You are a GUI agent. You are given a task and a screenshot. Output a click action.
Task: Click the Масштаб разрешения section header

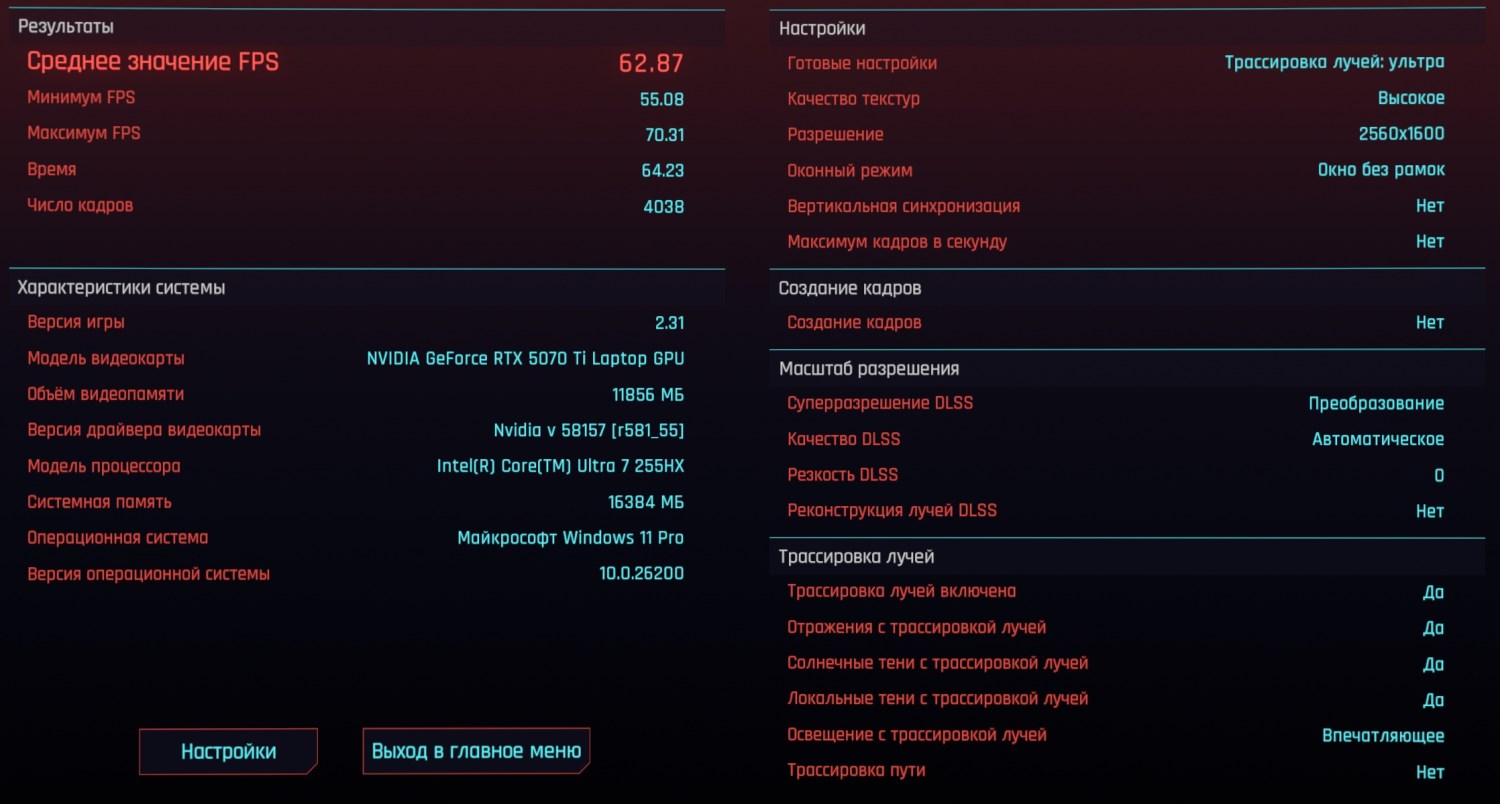tap(869, 369)
